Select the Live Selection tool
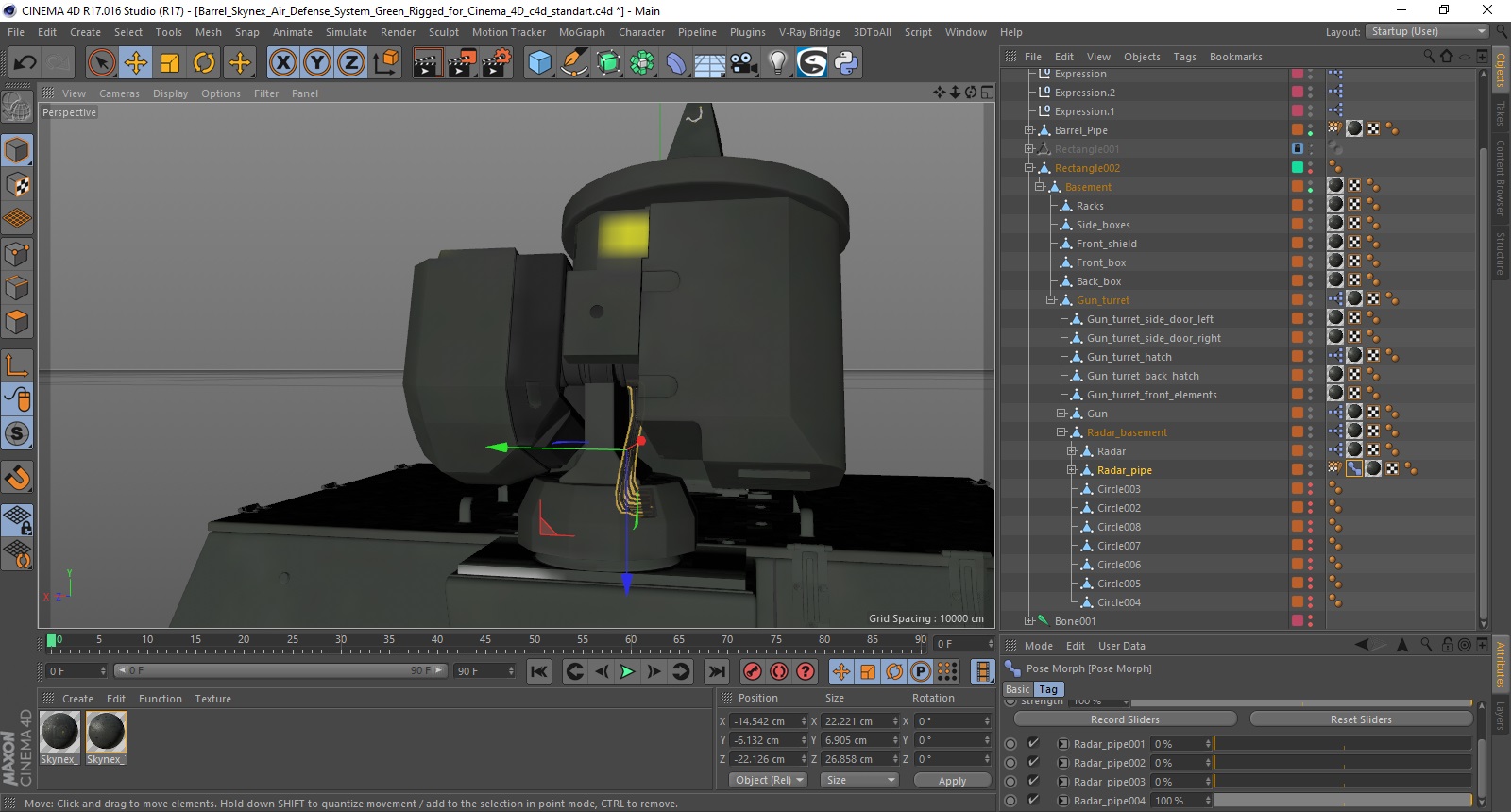This screenshot has height=812, width=1511. pos(101,63)
